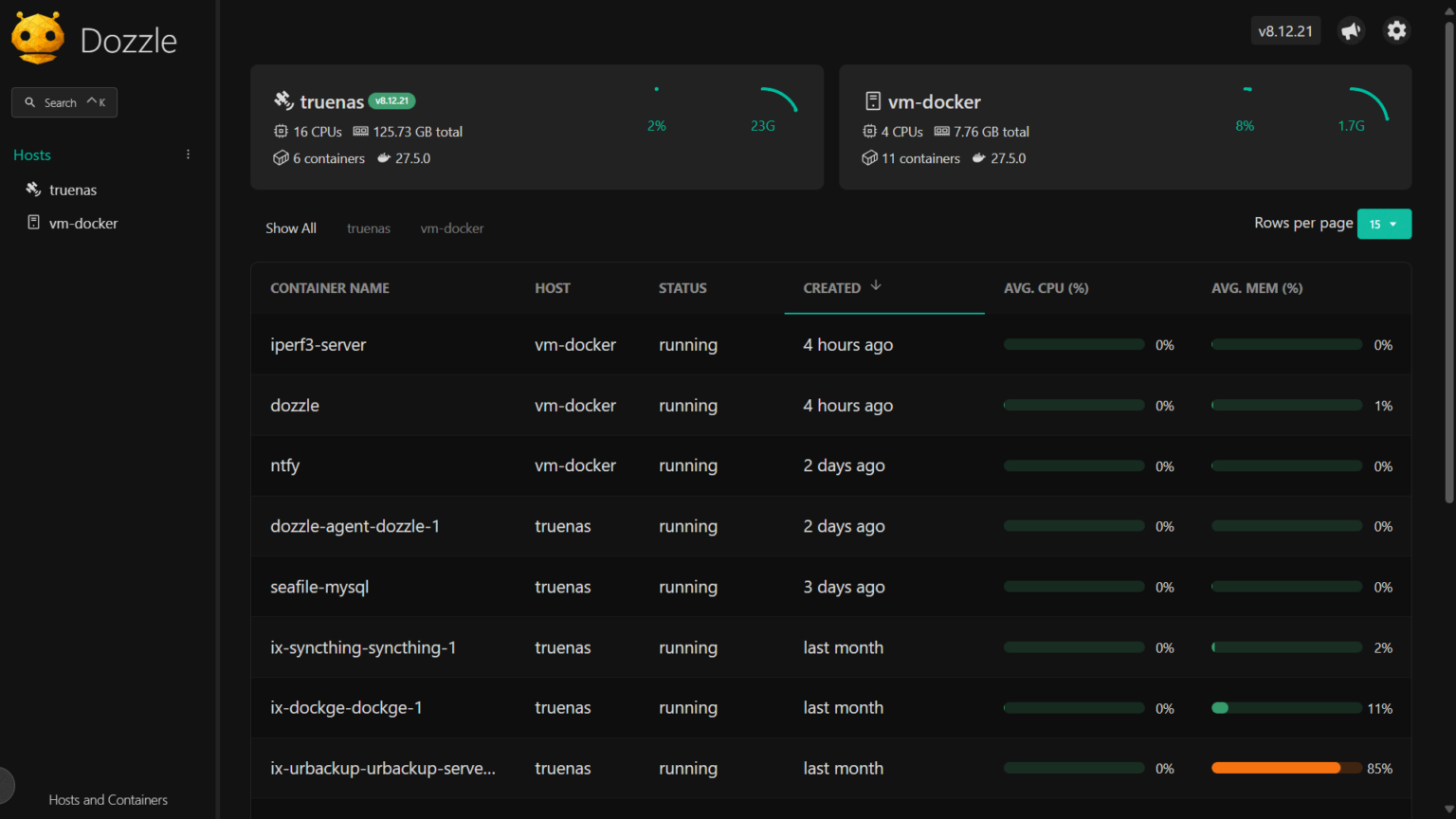Open the Hosts overflow three-dot menu
This screenshot has width=1456, height=819.
[x=188, y=154]
